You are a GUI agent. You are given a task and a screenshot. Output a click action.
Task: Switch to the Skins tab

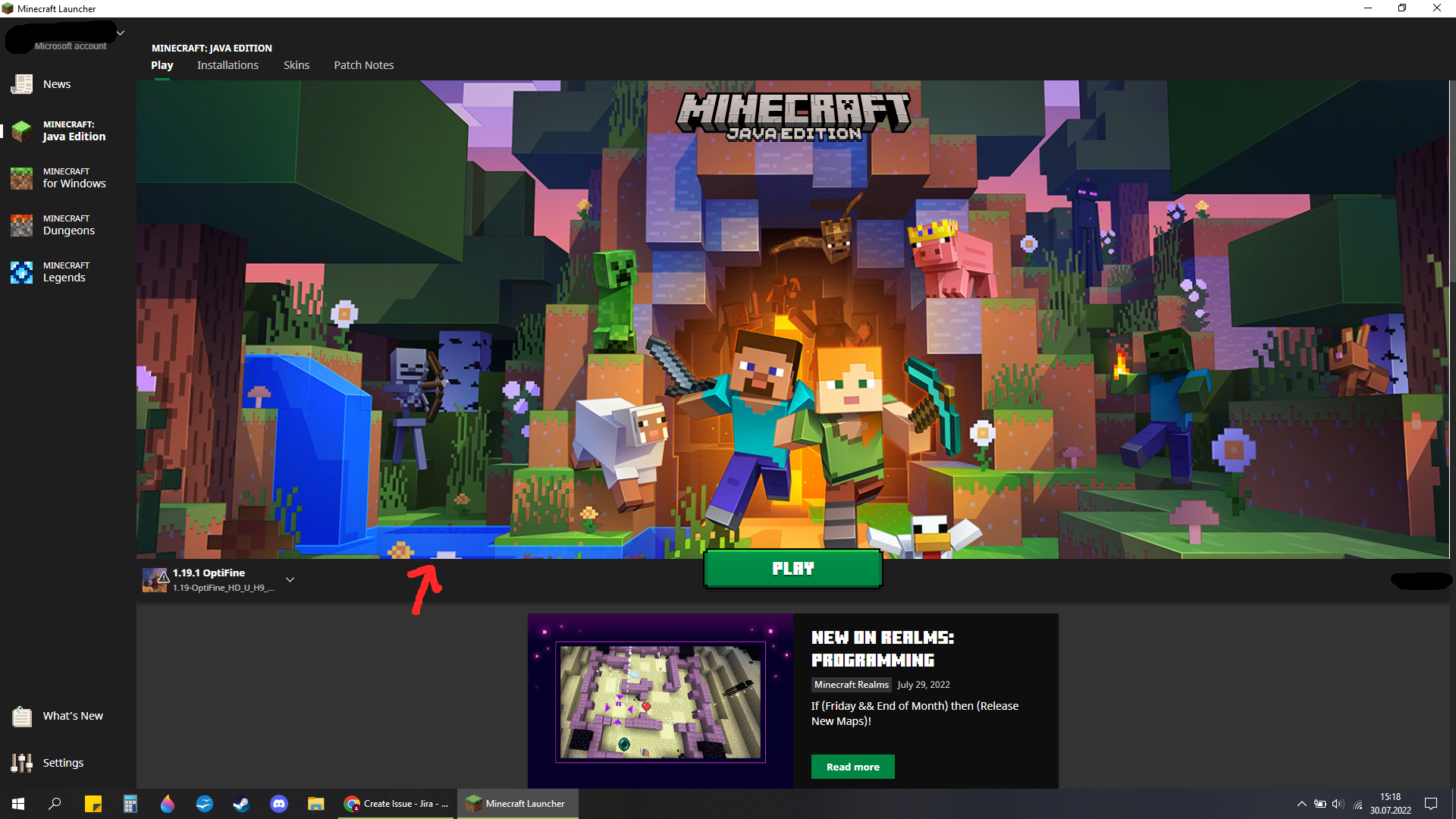pos(296,65)
